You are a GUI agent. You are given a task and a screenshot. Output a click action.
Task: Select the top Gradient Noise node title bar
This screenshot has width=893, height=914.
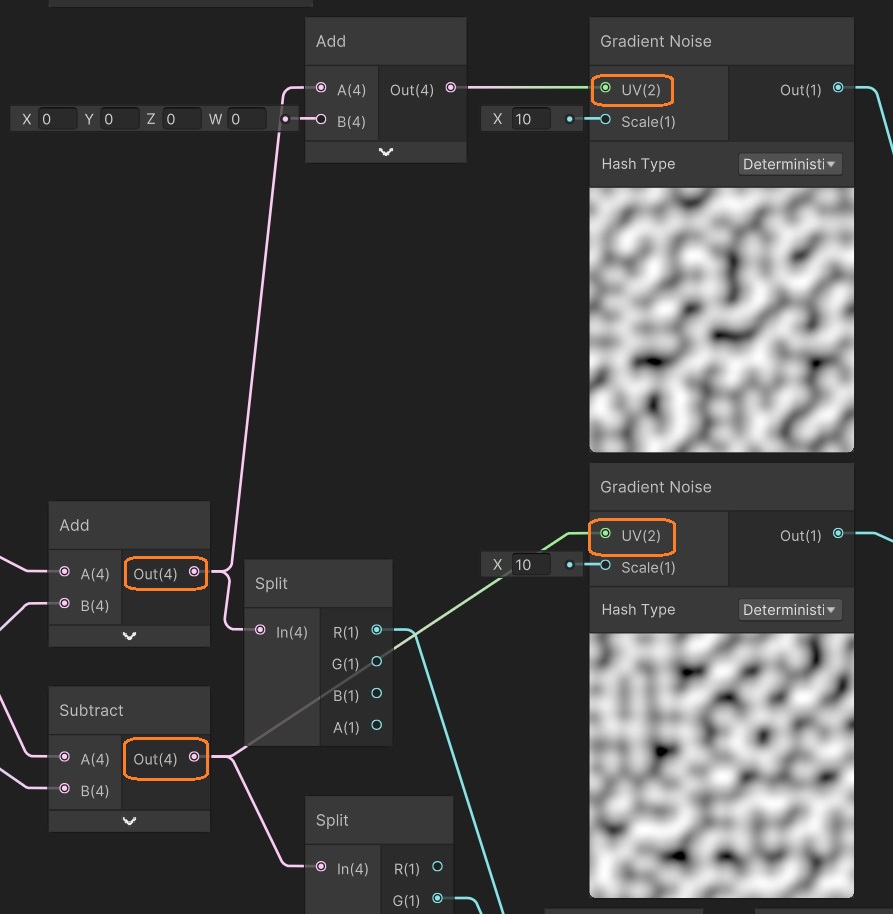(x=656, y=41)
